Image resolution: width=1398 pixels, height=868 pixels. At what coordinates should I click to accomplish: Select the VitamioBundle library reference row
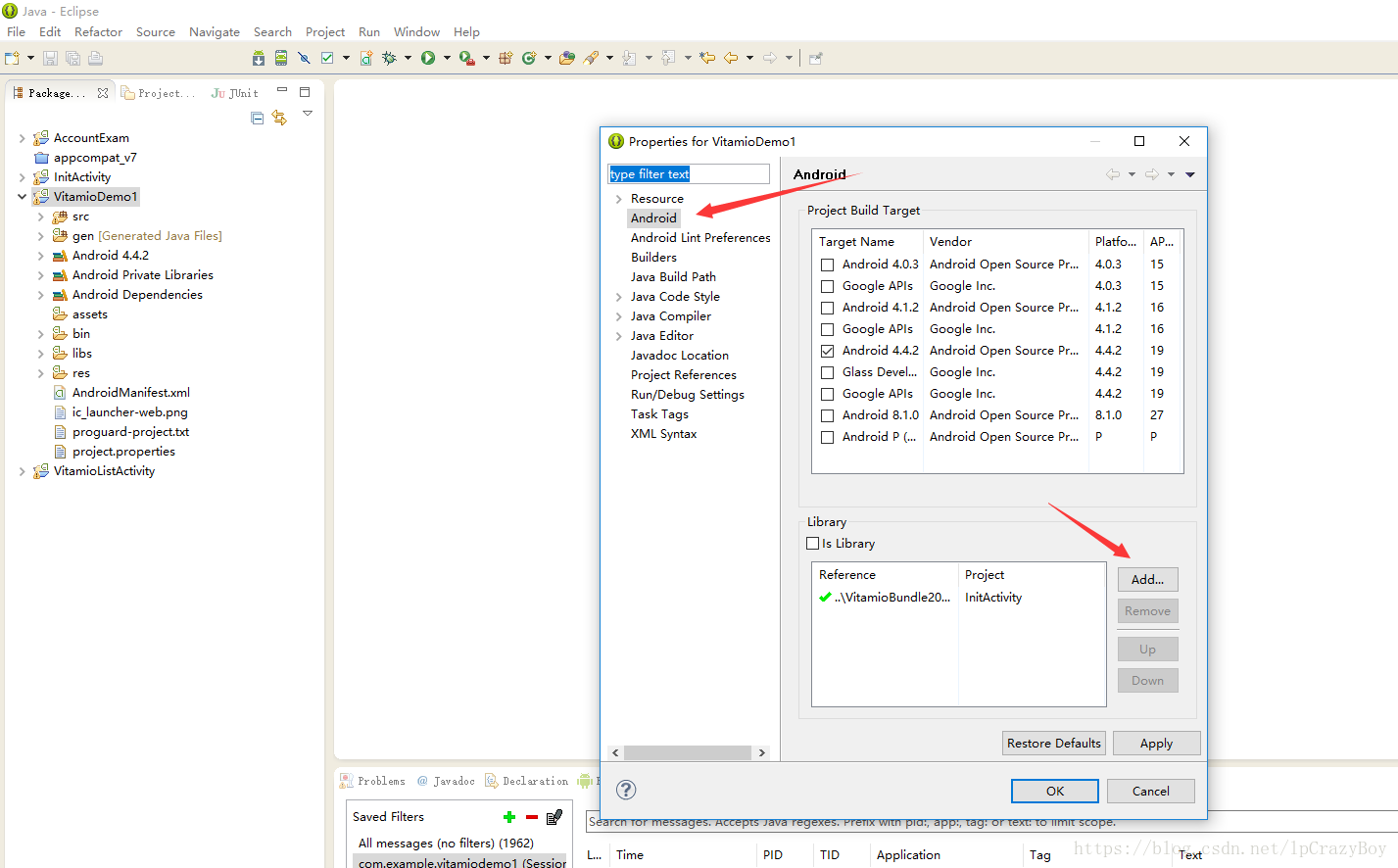coord(958,598)
